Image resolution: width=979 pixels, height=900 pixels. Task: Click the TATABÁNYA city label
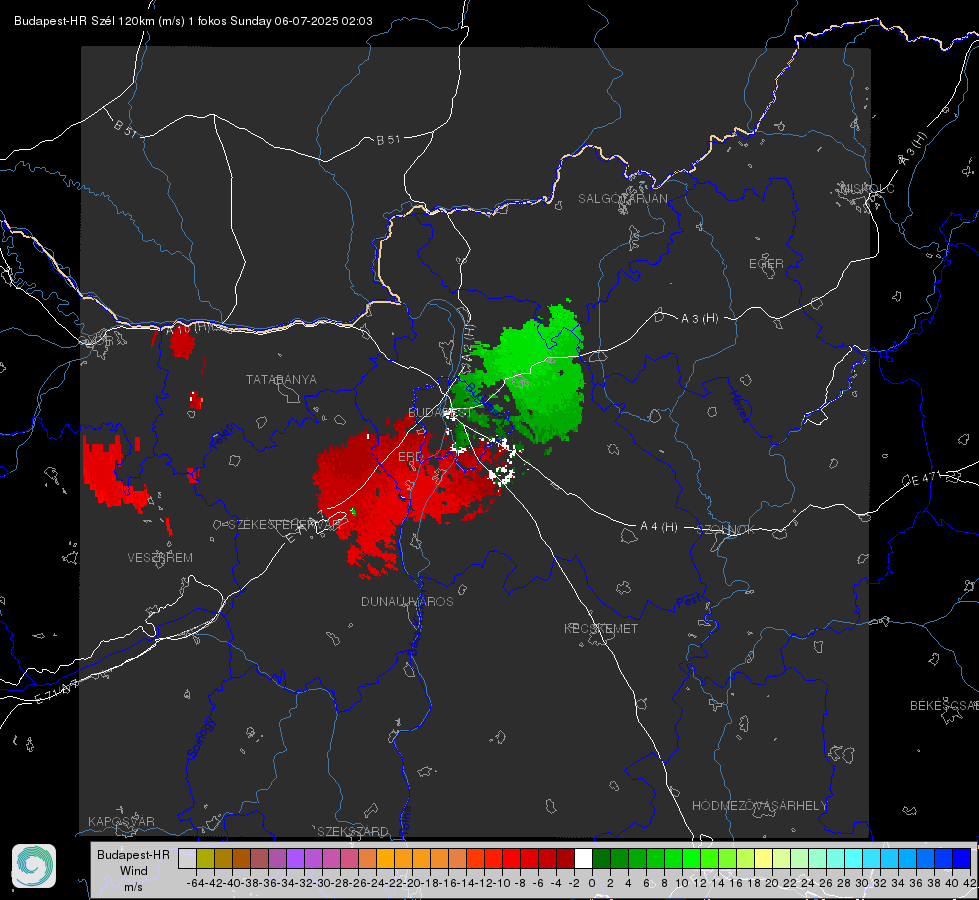click(281, 379)
